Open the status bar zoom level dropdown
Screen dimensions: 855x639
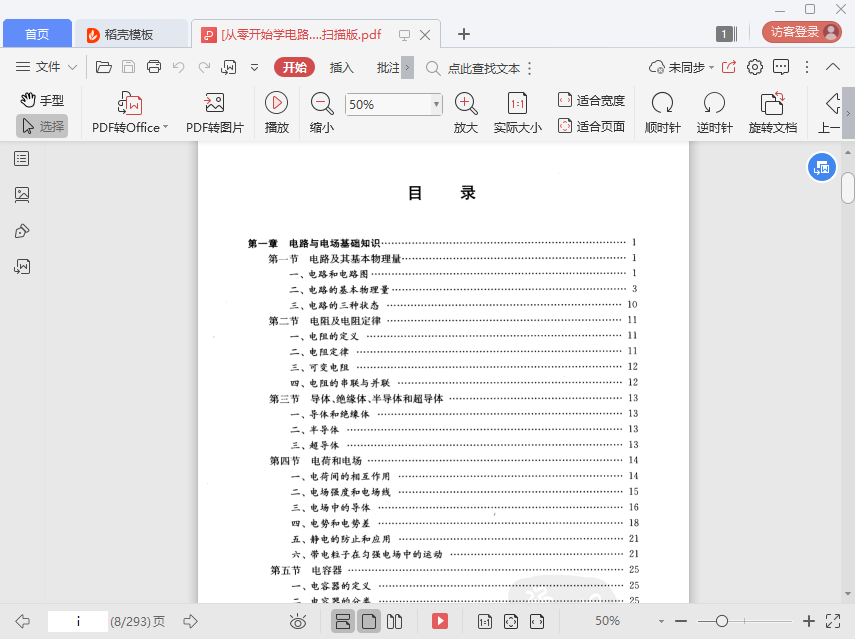(661, 621)
